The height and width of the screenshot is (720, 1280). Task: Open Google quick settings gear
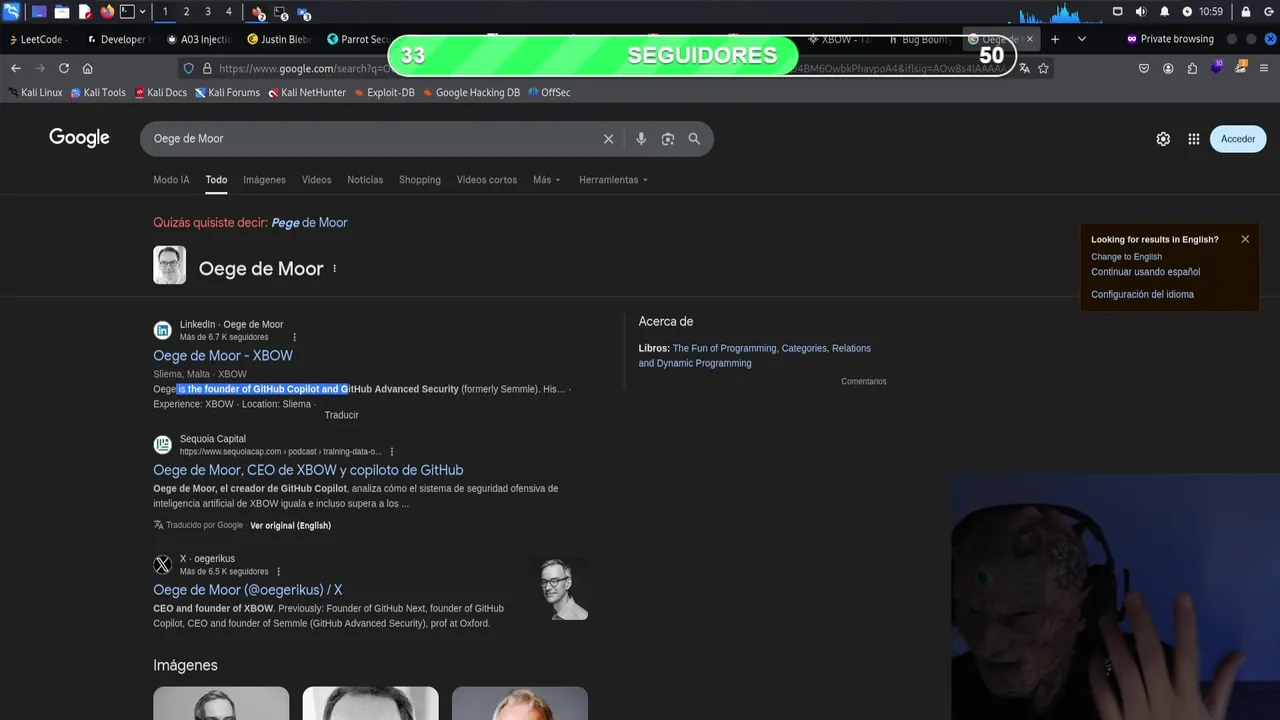pos(1163,139)
